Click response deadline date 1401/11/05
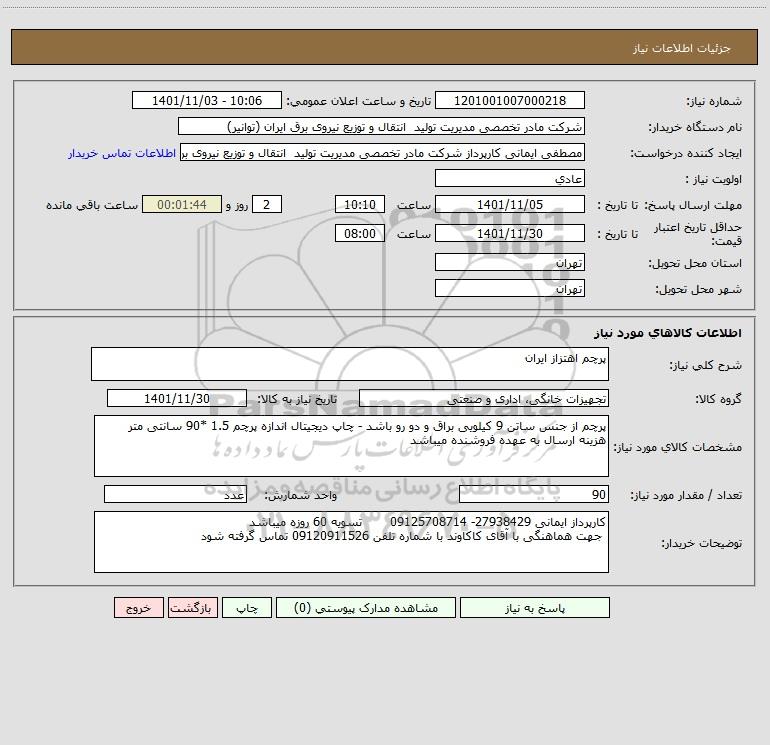 510,204
